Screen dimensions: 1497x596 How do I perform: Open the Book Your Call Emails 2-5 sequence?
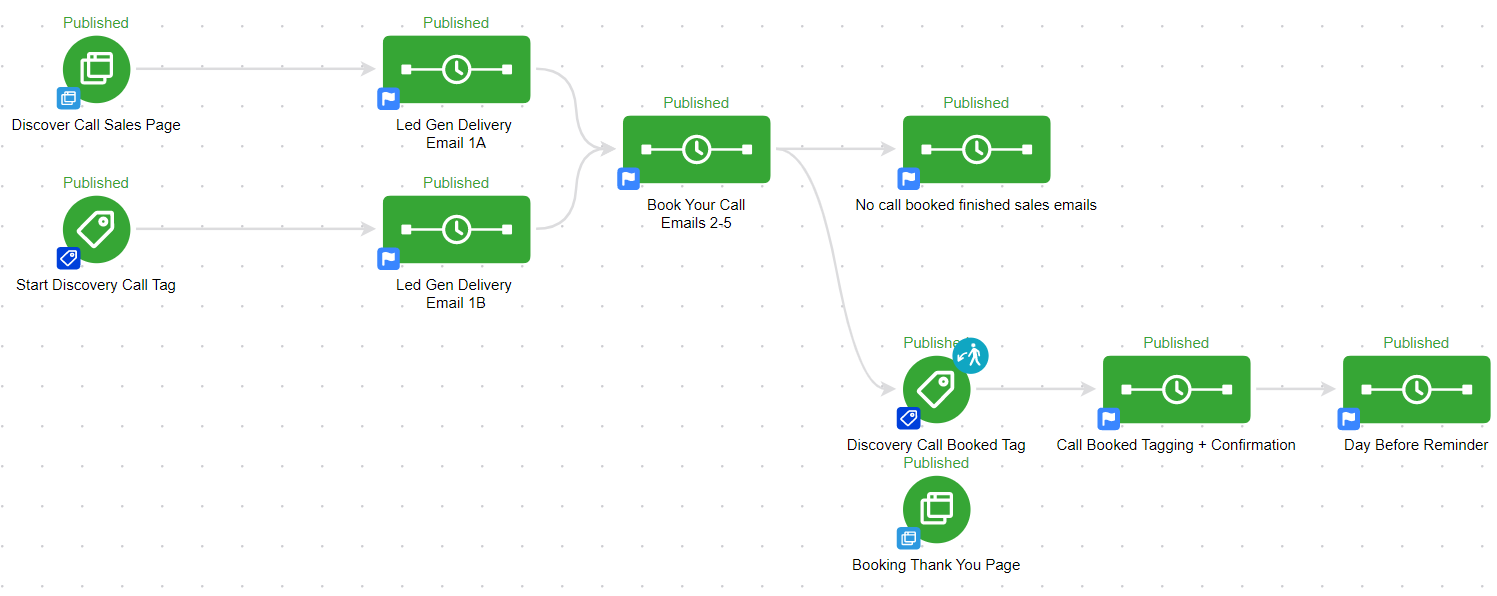click(x=696, y=149)
